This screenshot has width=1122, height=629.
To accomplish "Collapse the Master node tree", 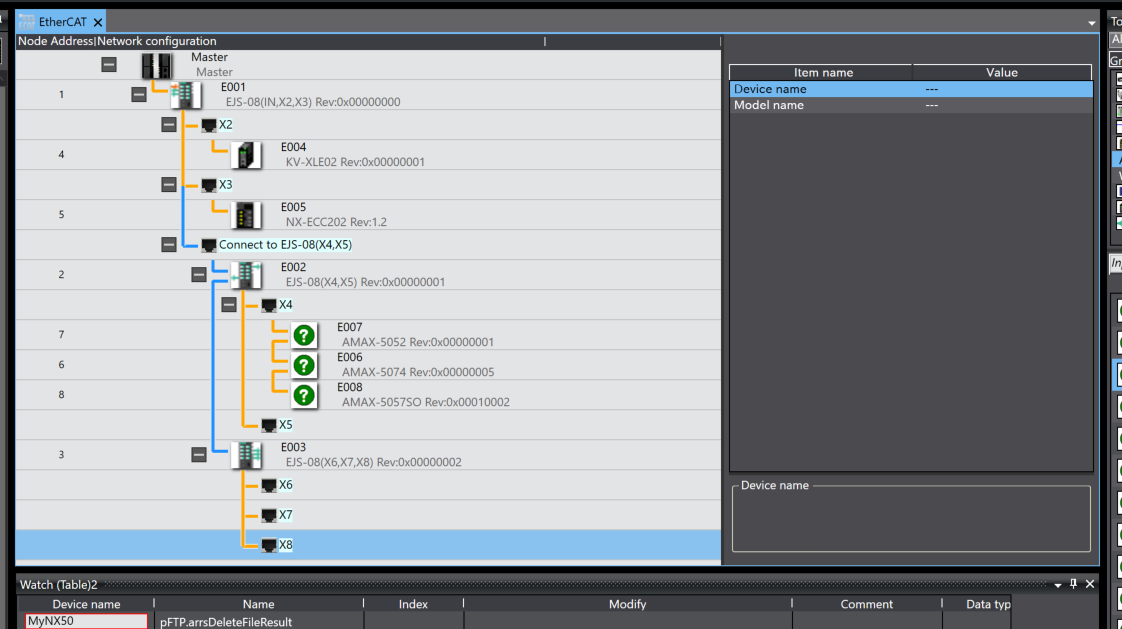I will pyautogui.click(x=109, y=65).
